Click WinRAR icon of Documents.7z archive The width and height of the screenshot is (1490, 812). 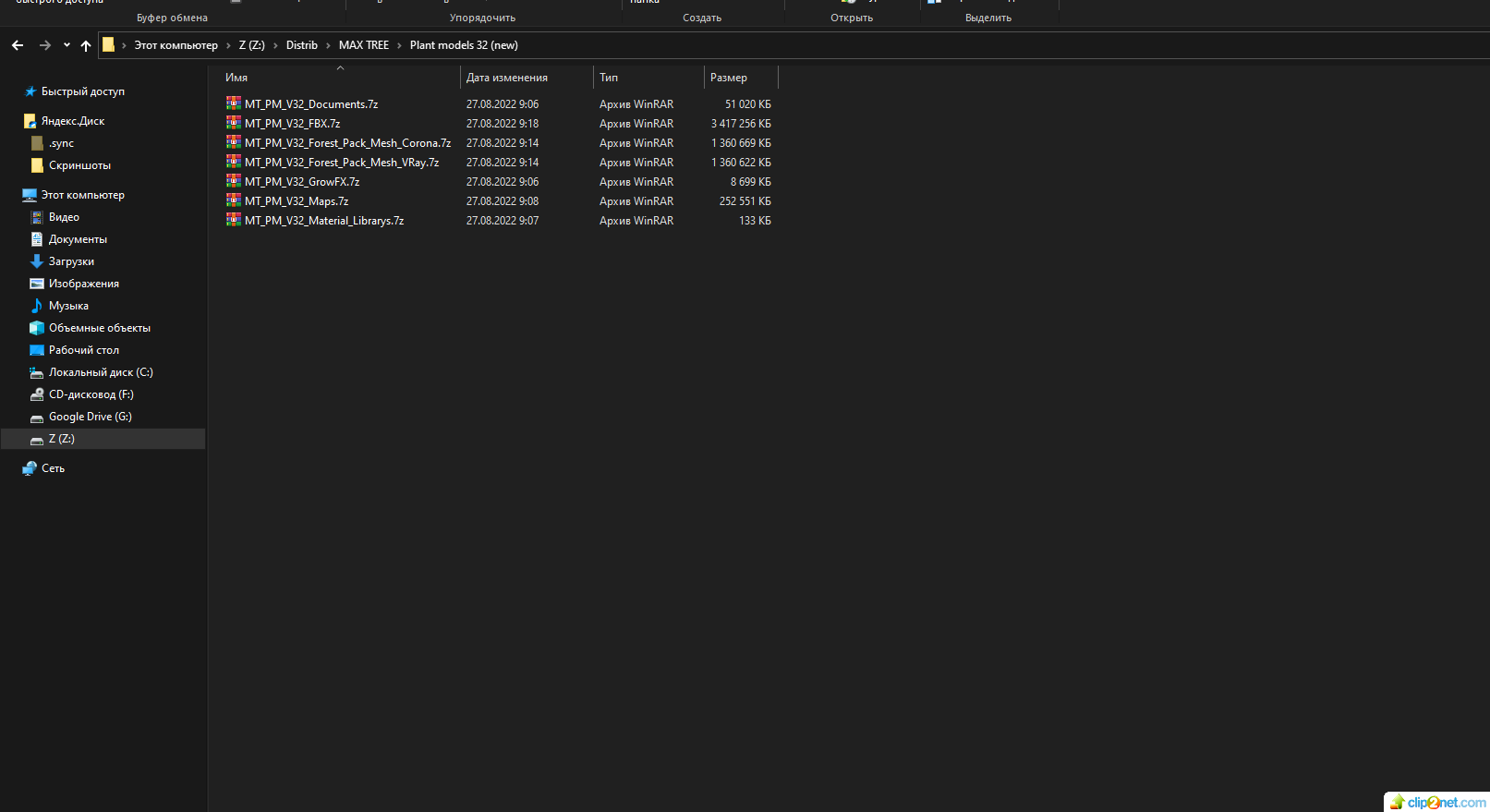pos(234,103)
